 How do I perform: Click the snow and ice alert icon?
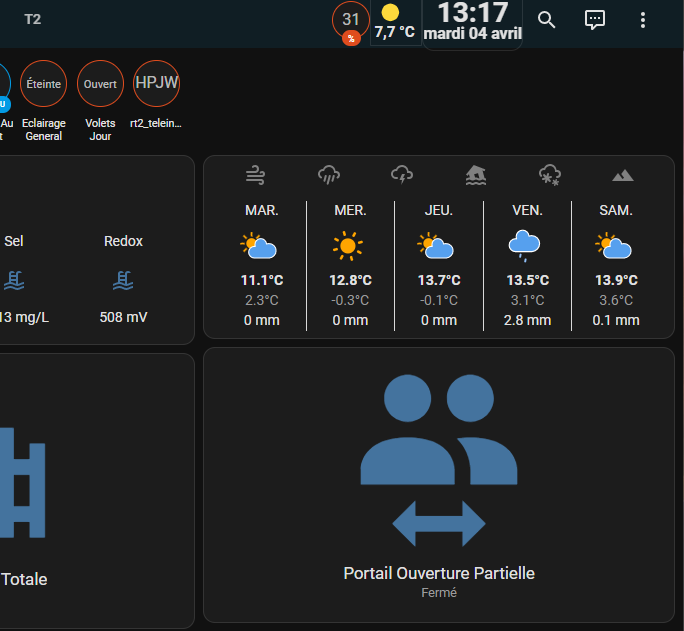click(x=550, y=175)
